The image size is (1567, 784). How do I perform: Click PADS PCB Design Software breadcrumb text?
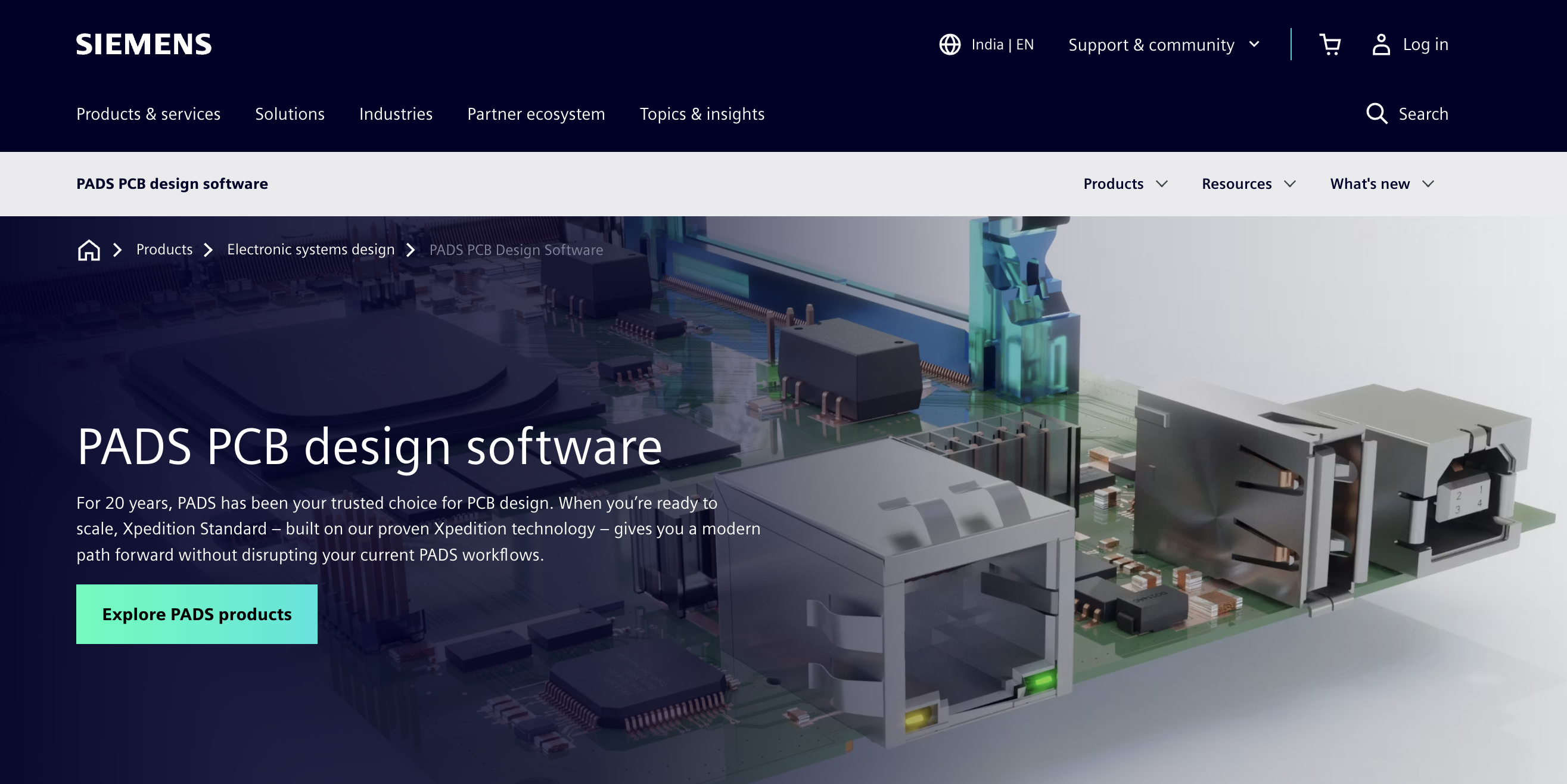pos(516,250)
